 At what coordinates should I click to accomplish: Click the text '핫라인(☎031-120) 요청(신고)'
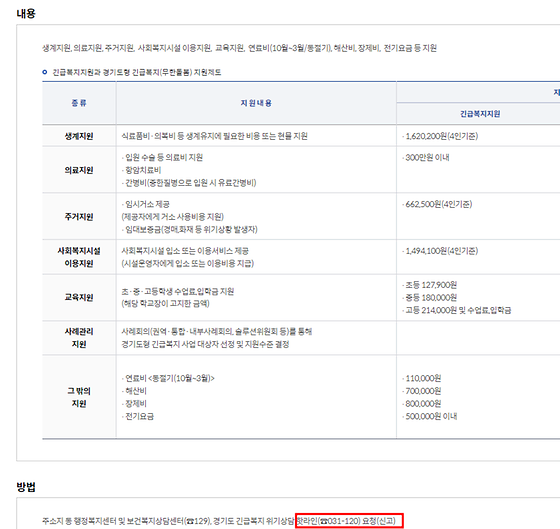point(346,521)
